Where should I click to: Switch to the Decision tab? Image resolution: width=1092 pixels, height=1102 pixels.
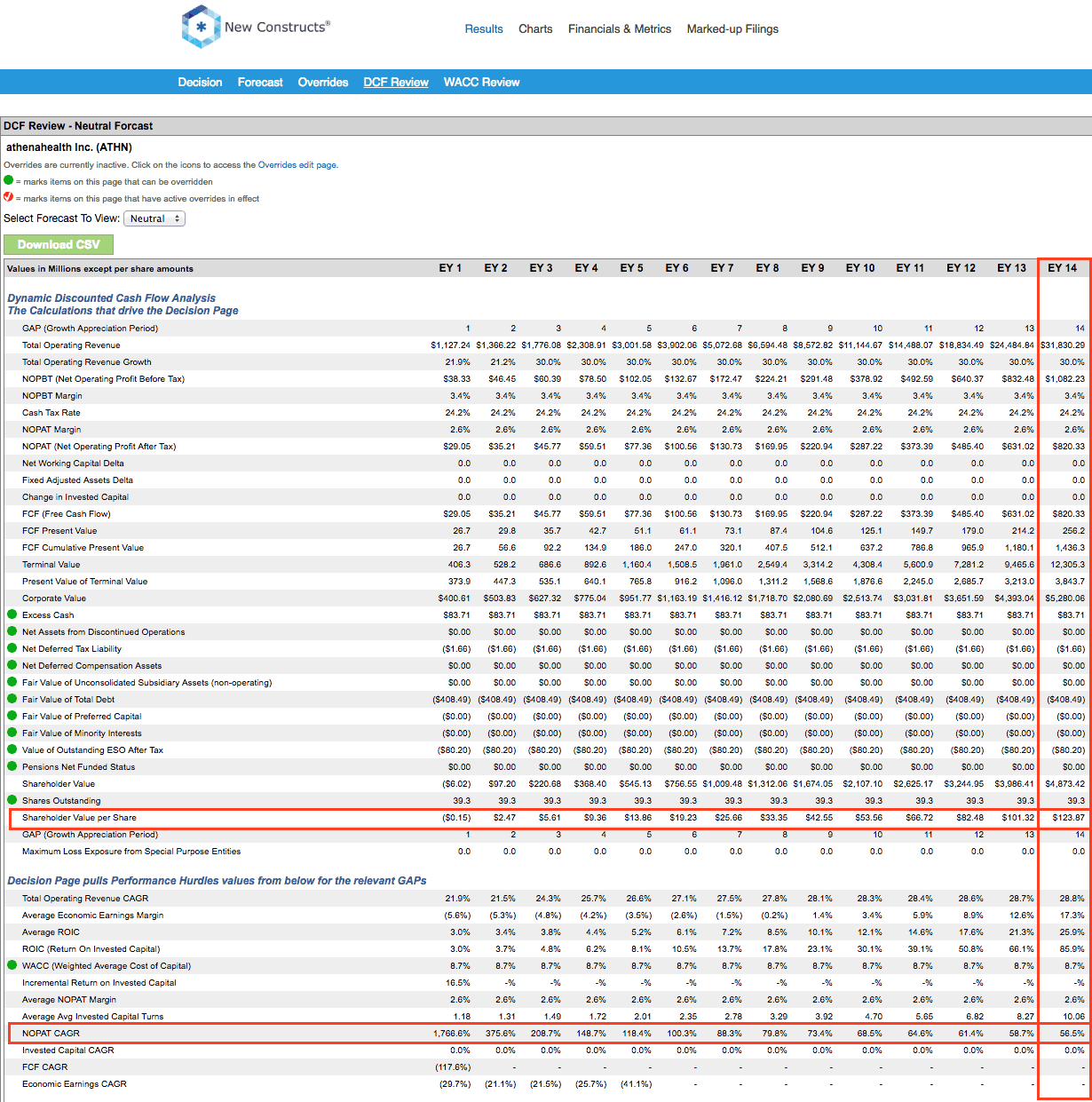pyautogui.click(x=200, y=83)
